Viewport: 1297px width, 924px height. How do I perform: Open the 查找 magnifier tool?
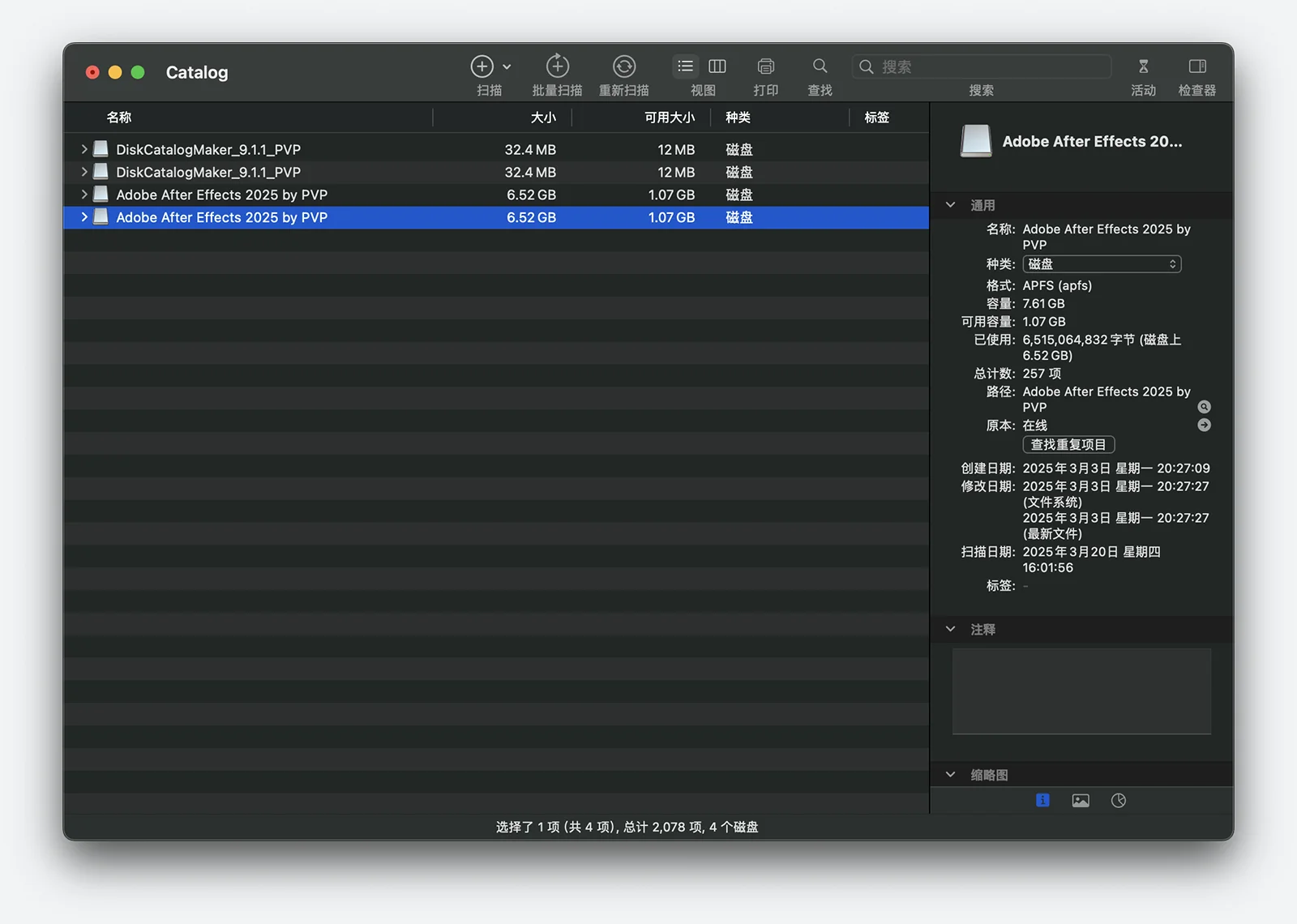pos(820,66)
